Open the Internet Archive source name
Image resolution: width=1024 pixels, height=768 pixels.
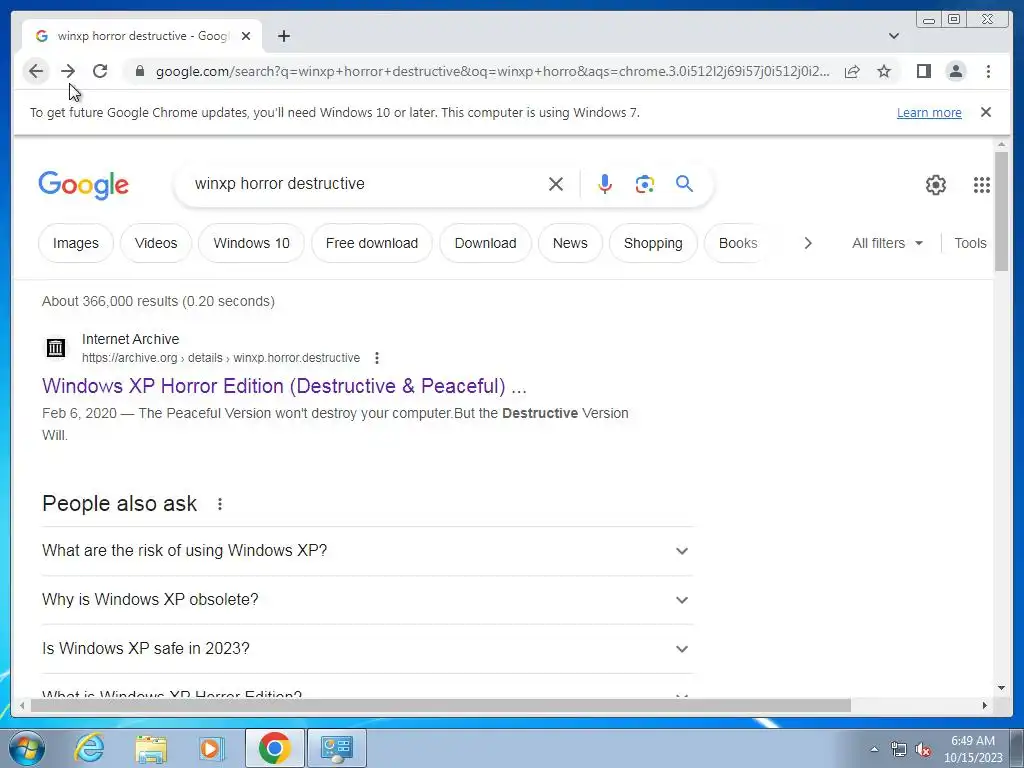coord(131,339)
